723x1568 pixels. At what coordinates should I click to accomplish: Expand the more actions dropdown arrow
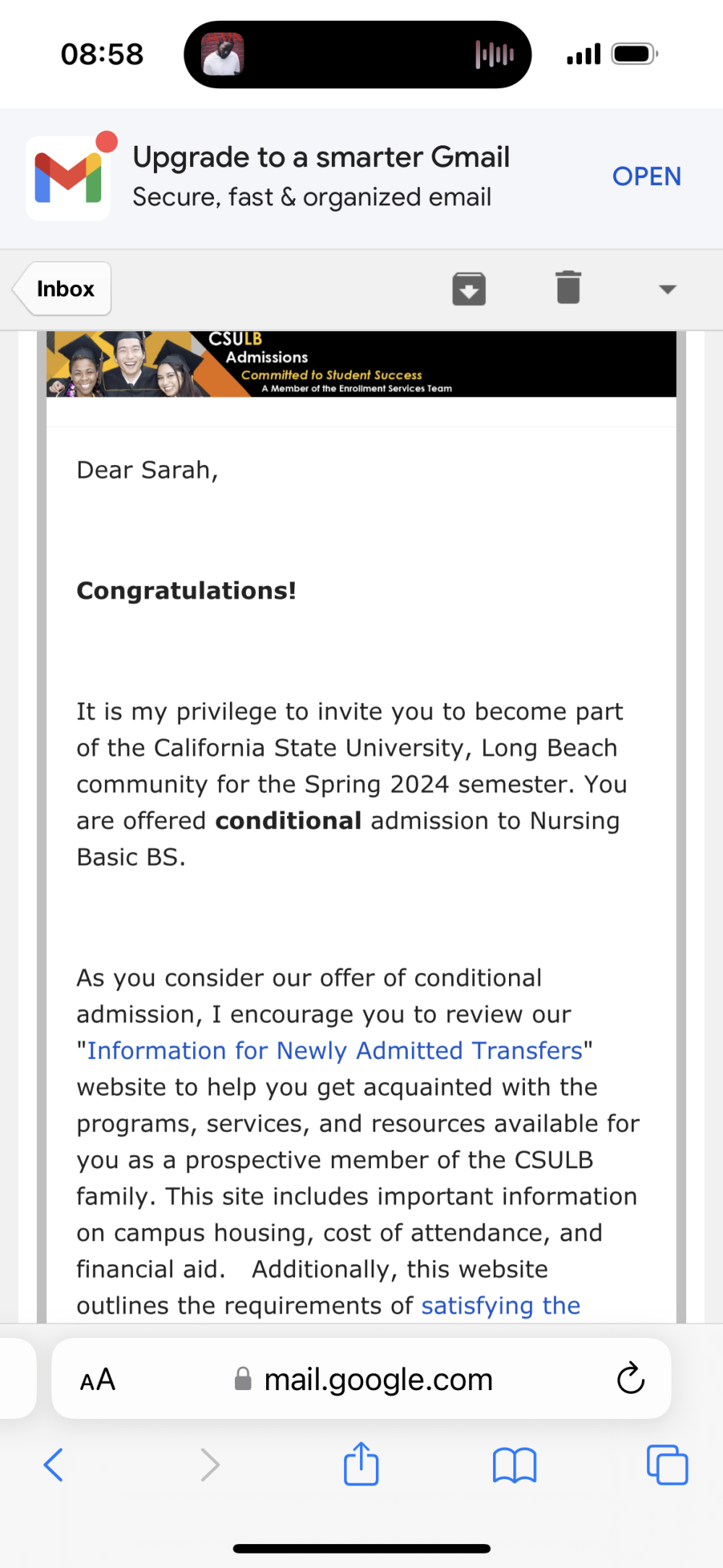(x=667, y=289)
